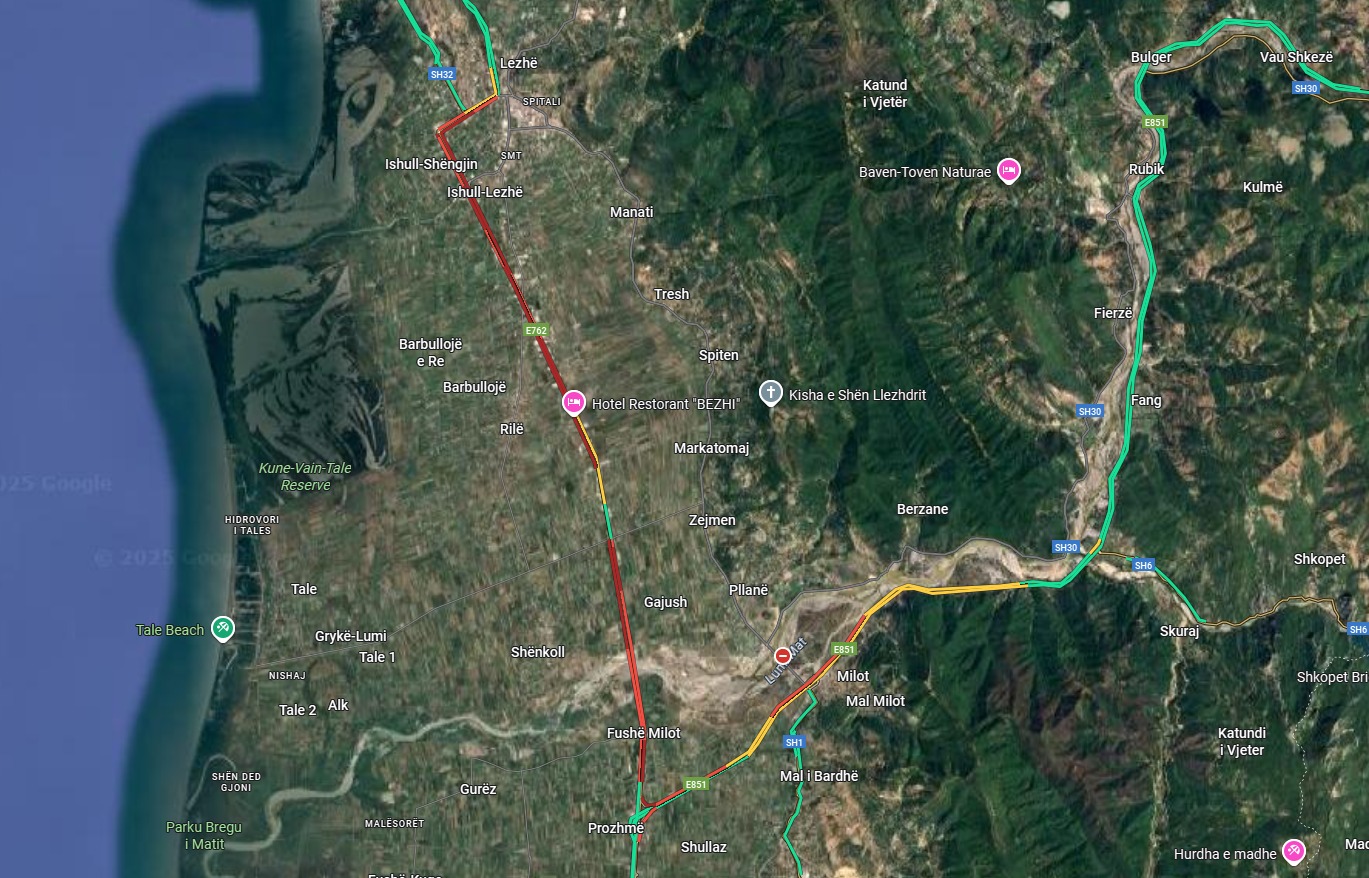
Task: Click the Hotel Restorant "BEZHI" lodging pin
Action: 574,403
